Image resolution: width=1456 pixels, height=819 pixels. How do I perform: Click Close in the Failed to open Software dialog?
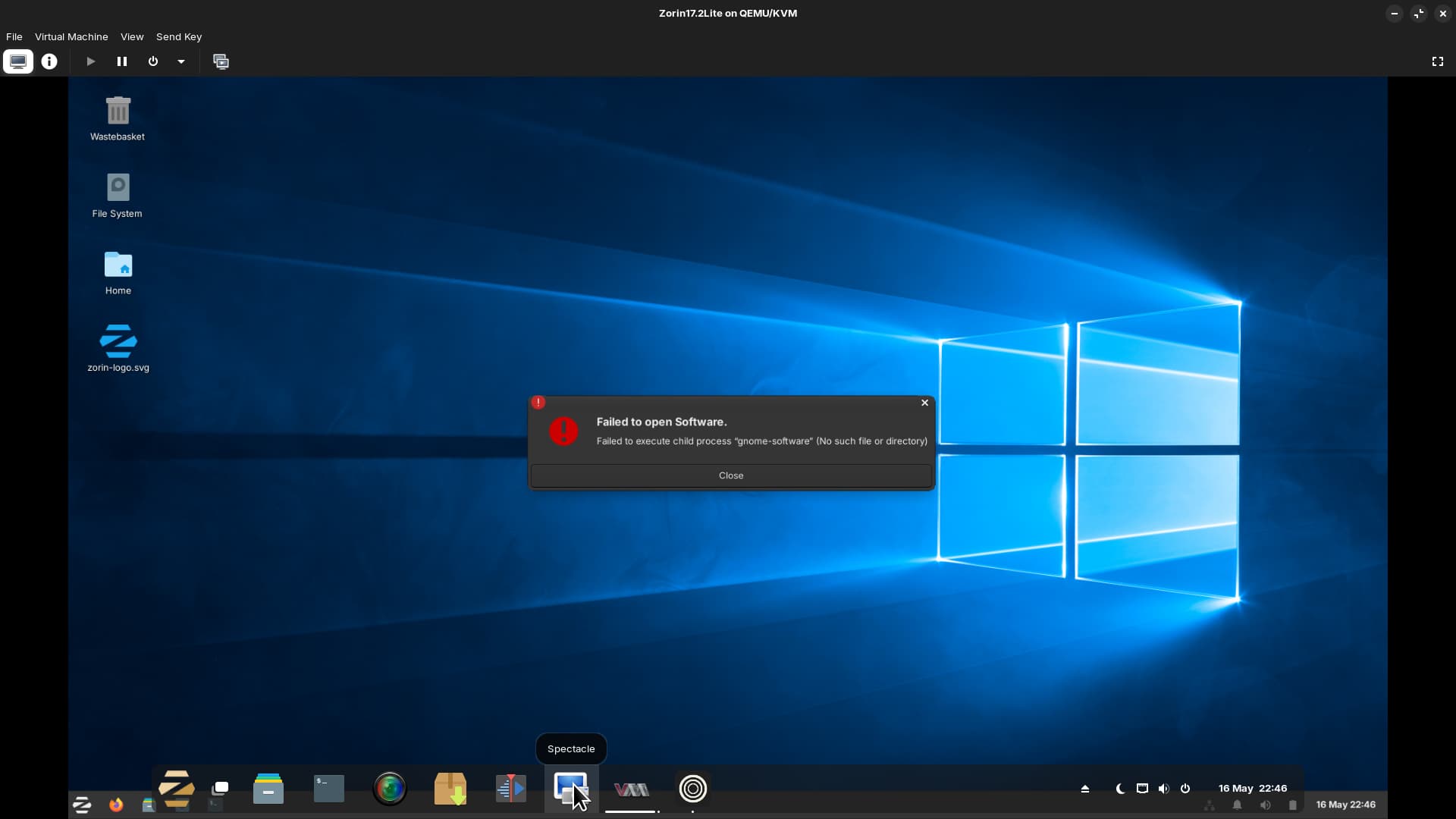[731, 475]
